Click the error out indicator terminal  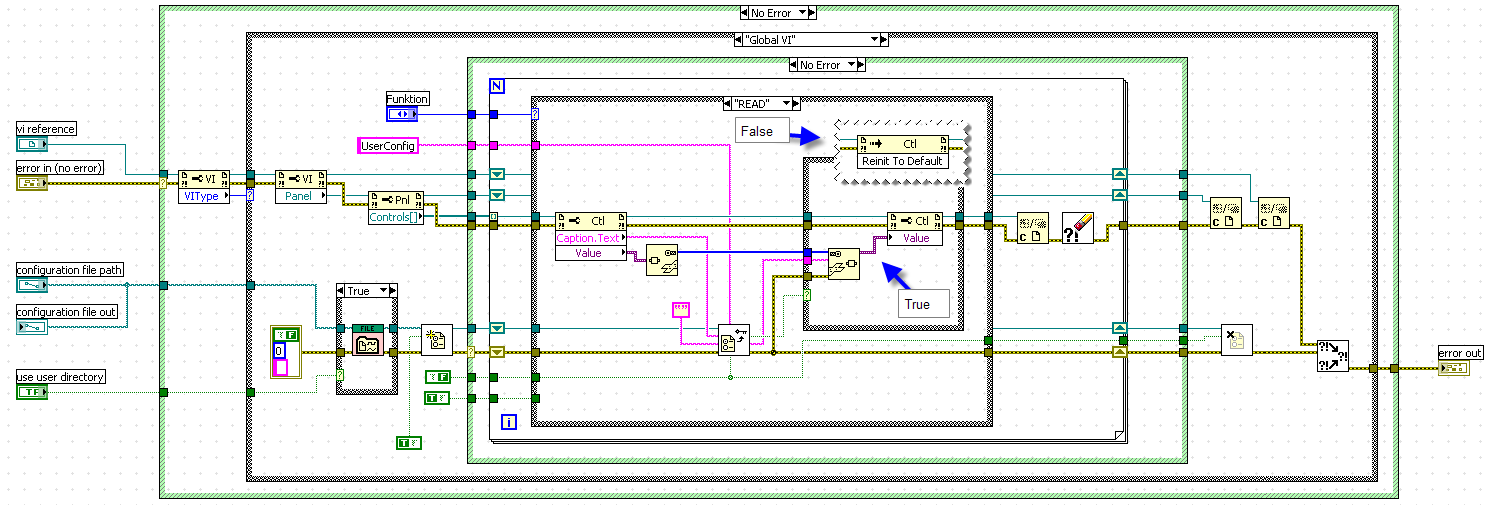point(1453,369)
